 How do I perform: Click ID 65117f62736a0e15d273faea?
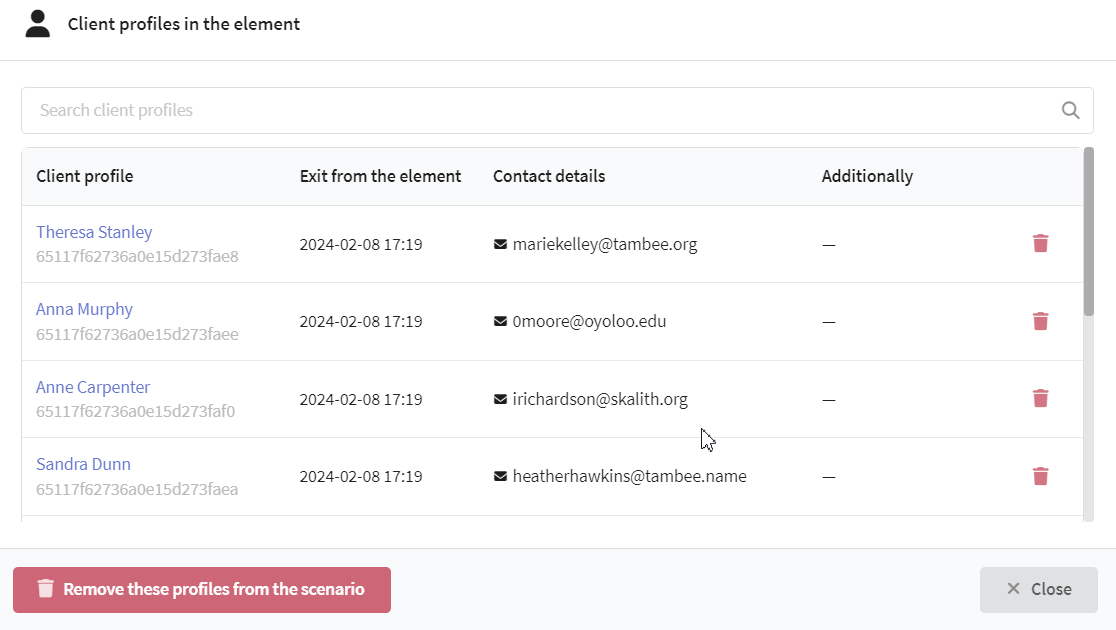coord(137,489)
